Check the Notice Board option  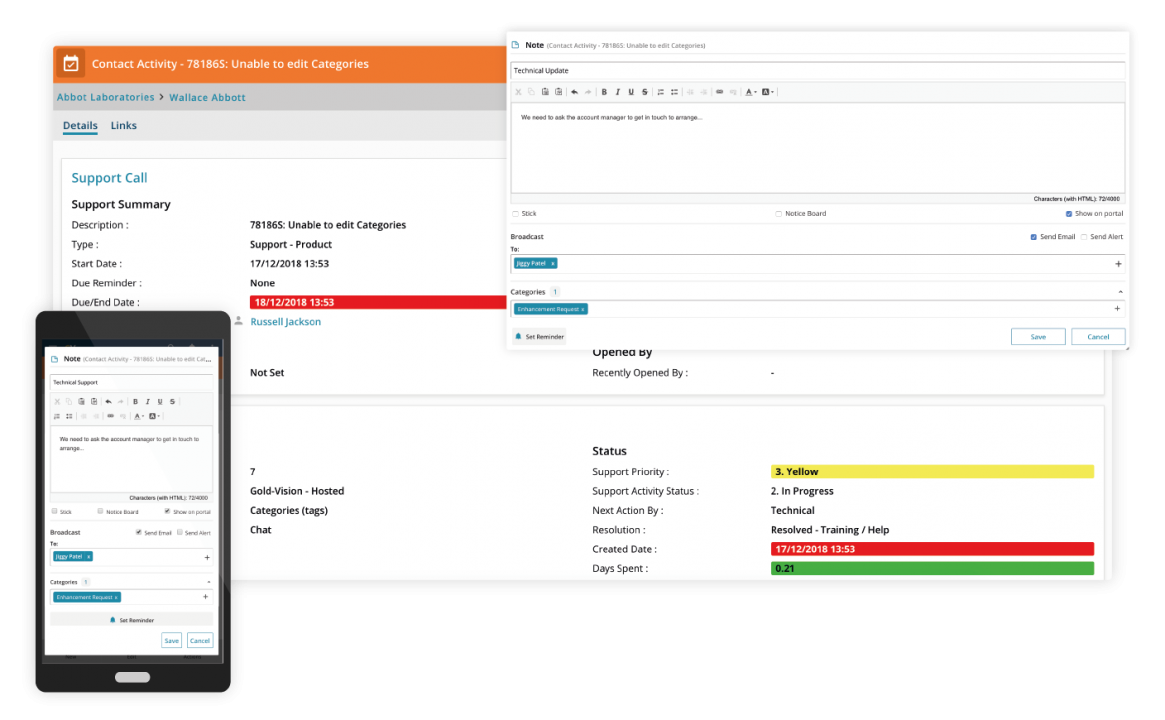point(777,213)
